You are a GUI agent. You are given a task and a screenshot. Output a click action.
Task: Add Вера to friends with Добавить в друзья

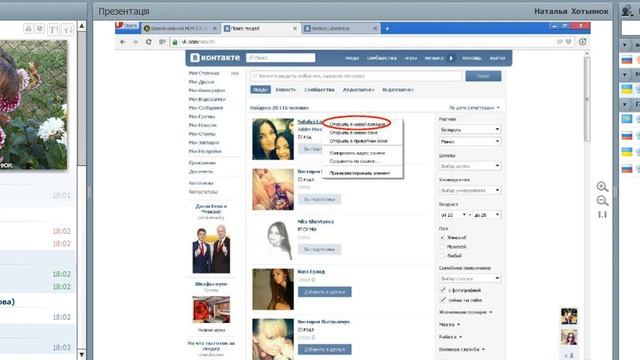click(324, 292)
